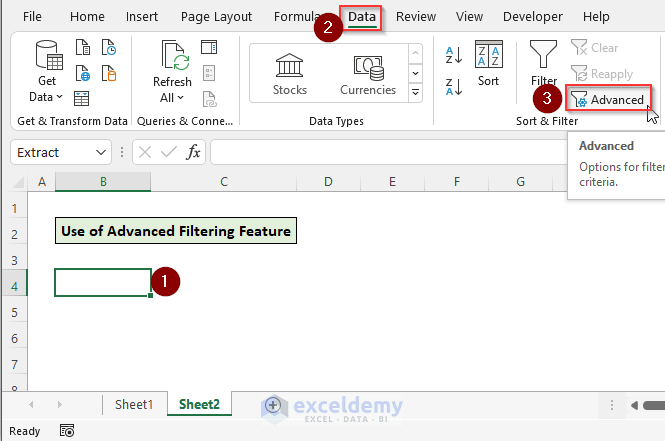Viewport: 665px width, 441px height.
Task: Click the Advanced filter button
Action: 608,99
